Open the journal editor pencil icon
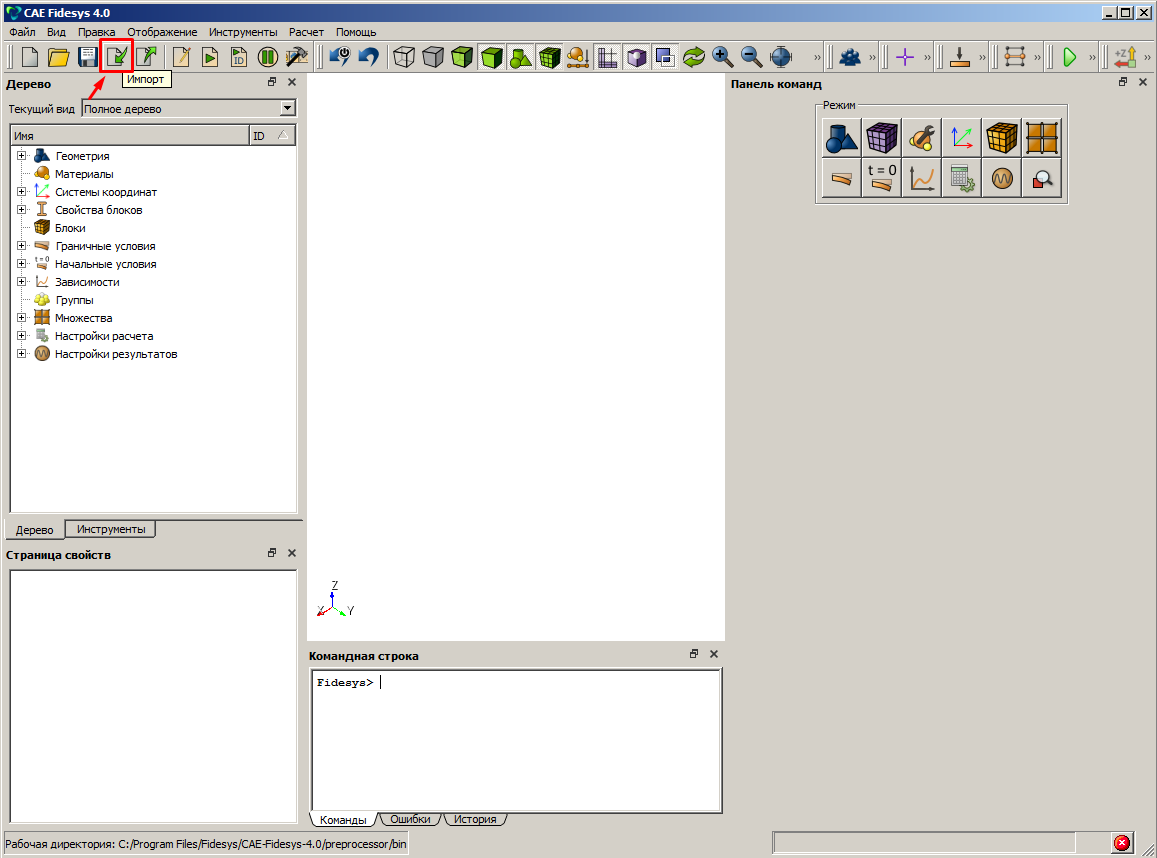Screen dimensions: 1157x858 182,57
